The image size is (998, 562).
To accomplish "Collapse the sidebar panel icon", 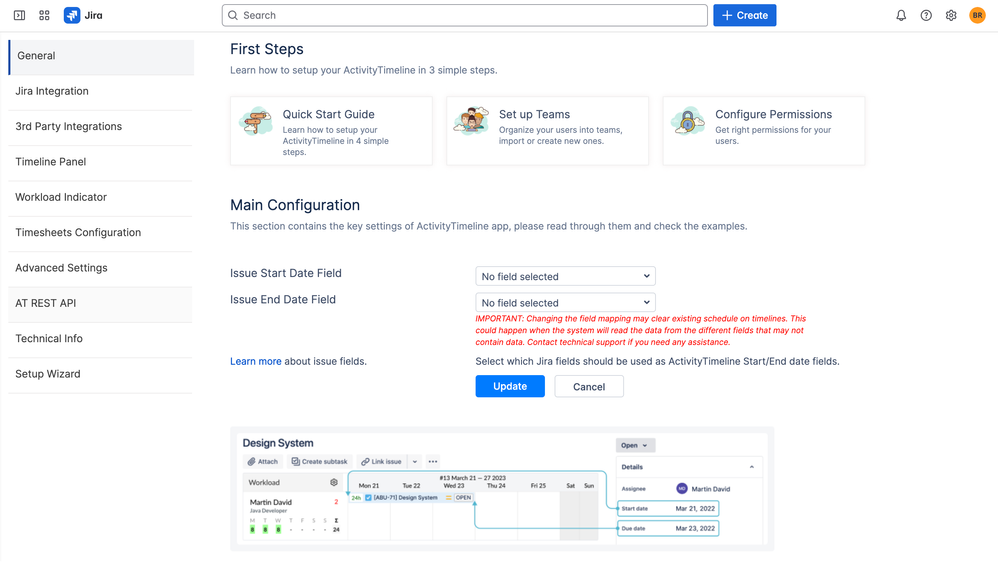I will point(20,15).
